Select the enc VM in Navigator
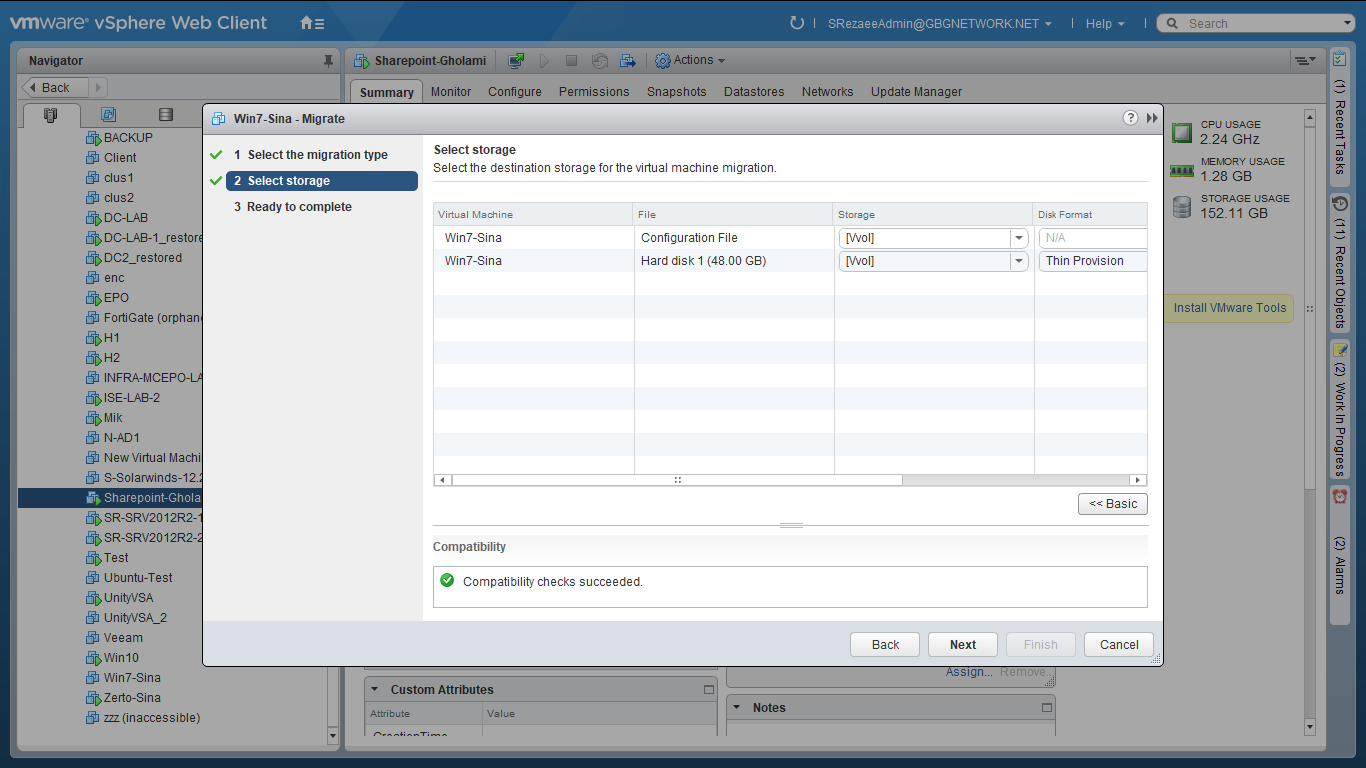The width and height of the screenshot is (1366, 768). pos(114,278)
